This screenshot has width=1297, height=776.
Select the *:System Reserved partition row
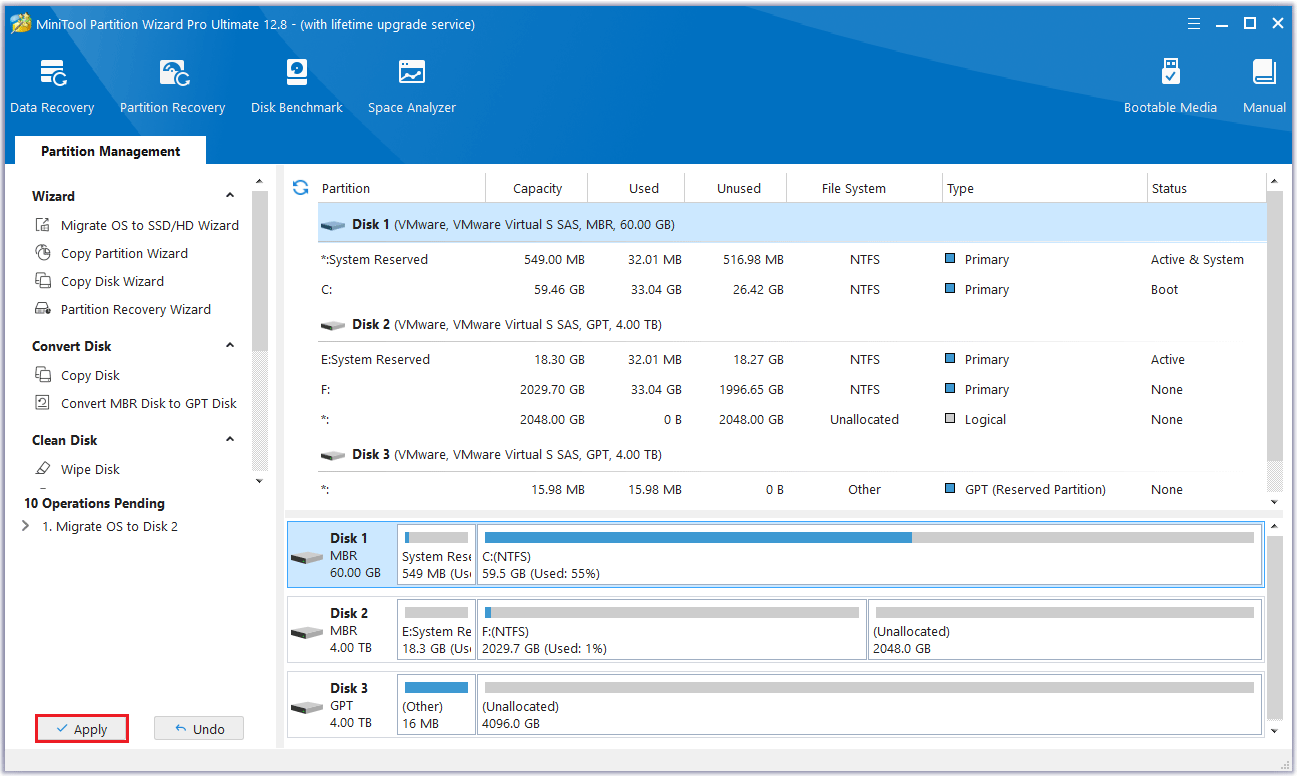(x=792, y=259)
